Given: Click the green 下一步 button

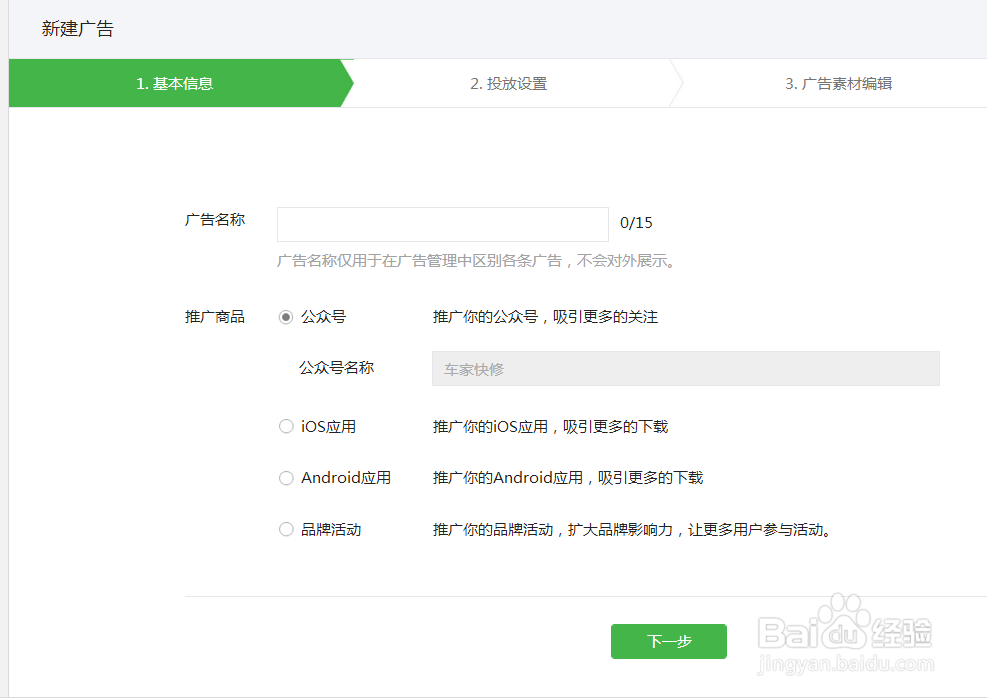Looking at the screenshot, I should [x=668, y=641].
